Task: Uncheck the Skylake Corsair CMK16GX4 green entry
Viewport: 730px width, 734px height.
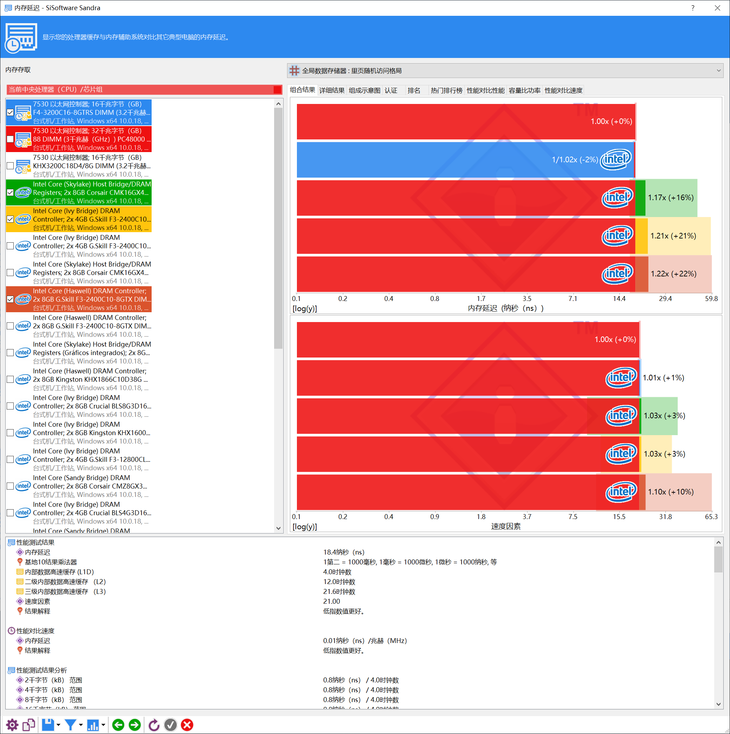Action: point(10,192)
